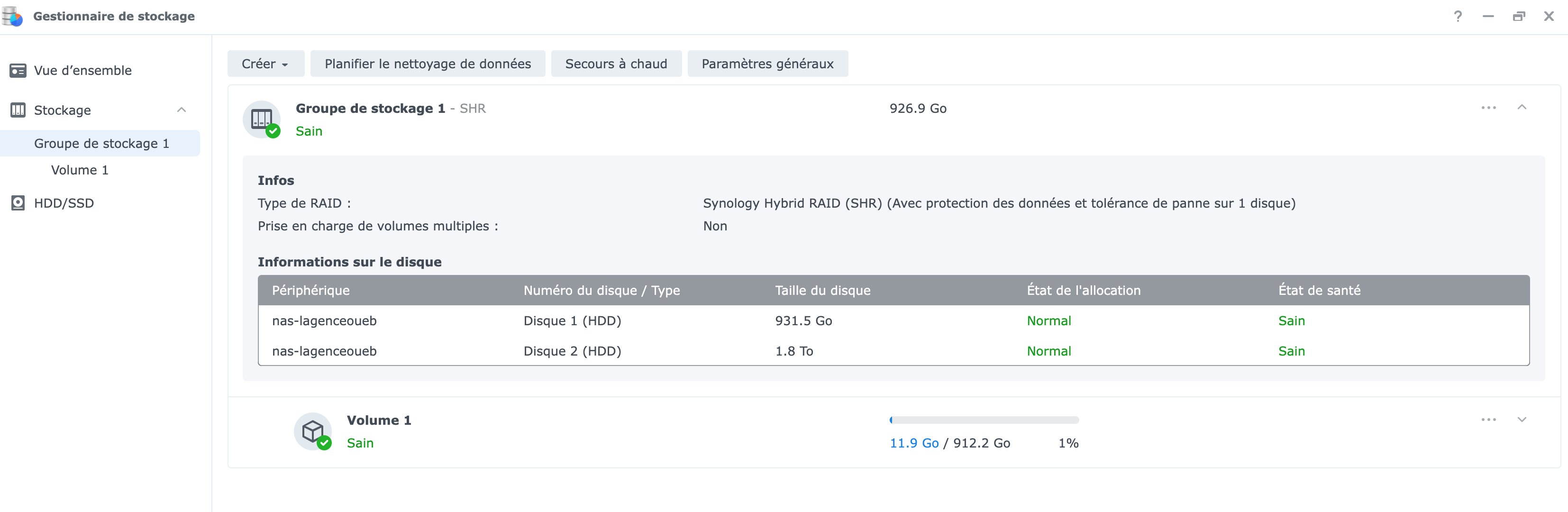This screenshot has height=512, width=1568.
Task: Click the Stockage sidebar icon
Action: (18, 110)
